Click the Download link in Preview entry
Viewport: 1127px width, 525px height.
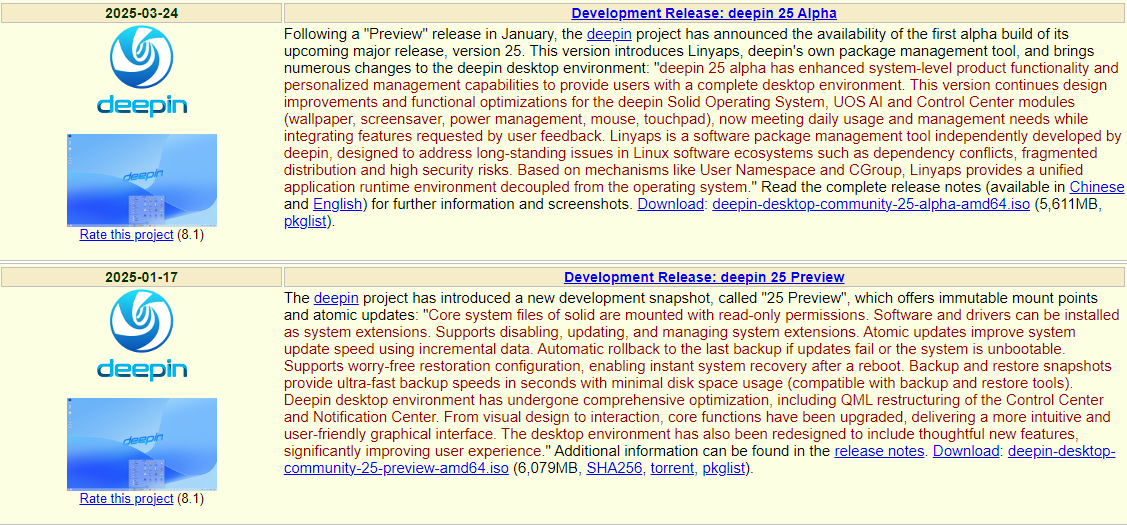[x=966, y=452]
